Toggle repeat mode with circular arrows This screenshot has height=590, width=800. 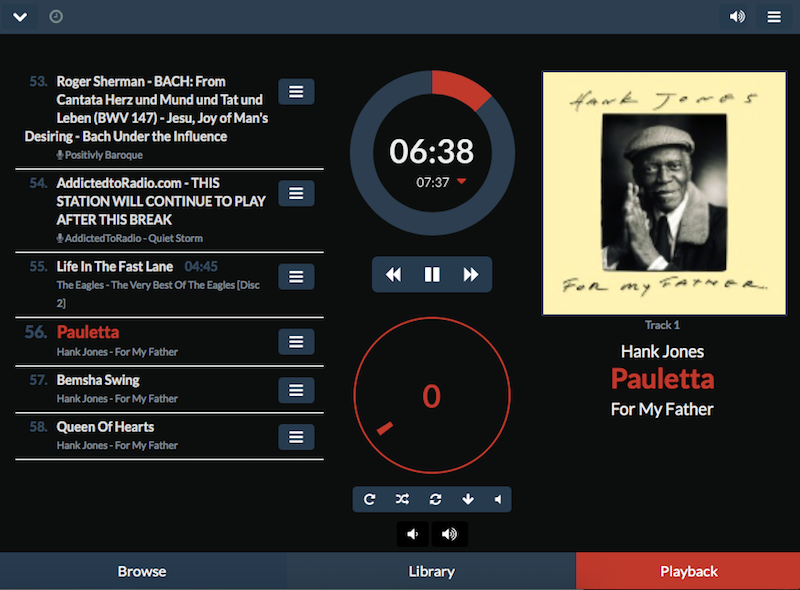pos(435,499)
